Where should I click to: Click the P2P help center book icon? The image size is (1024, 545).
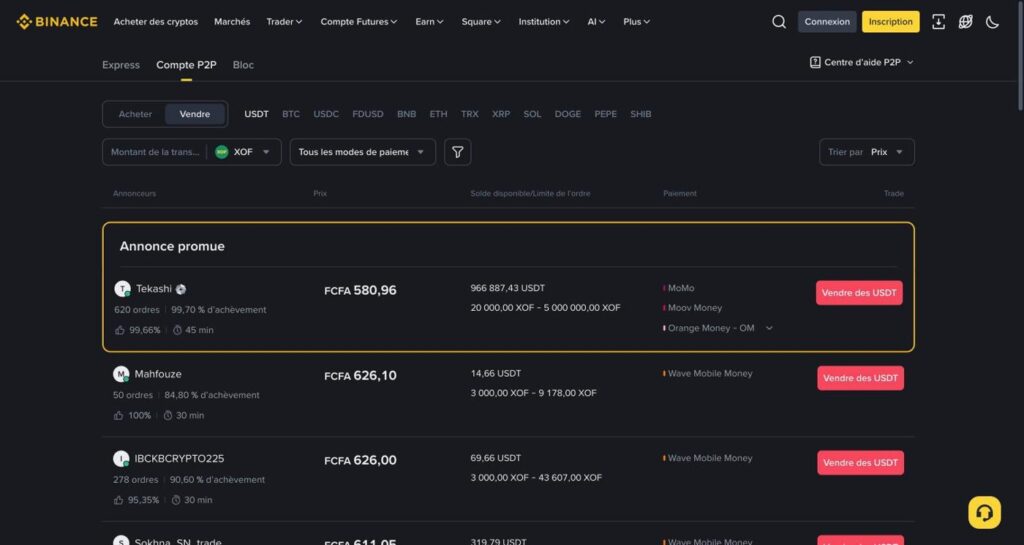815,62
